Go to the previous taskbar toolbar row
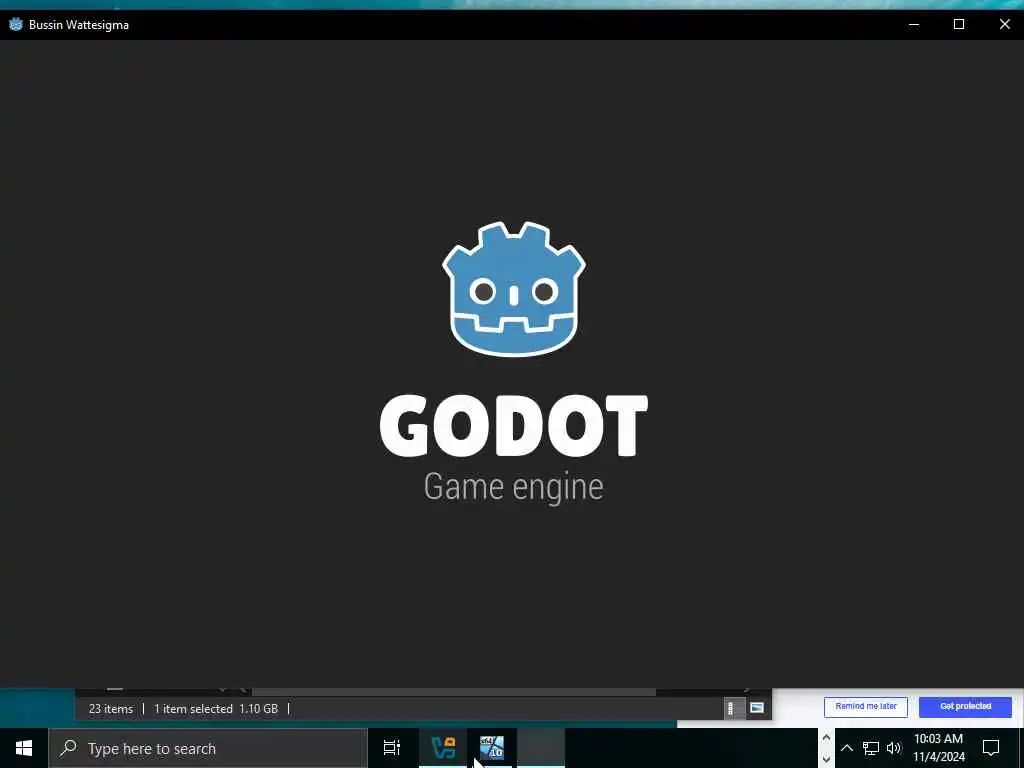Viewport: 1024px width, 768px height. coord(826,738)
